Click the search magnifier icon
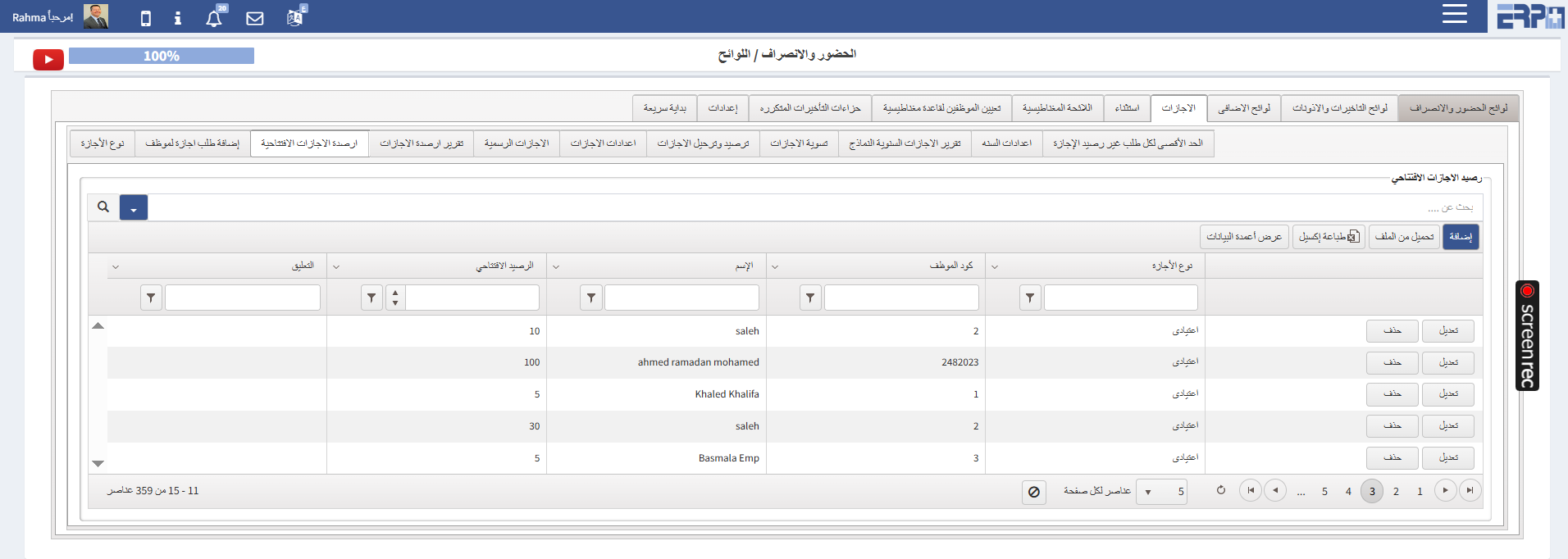 point(103,207)
